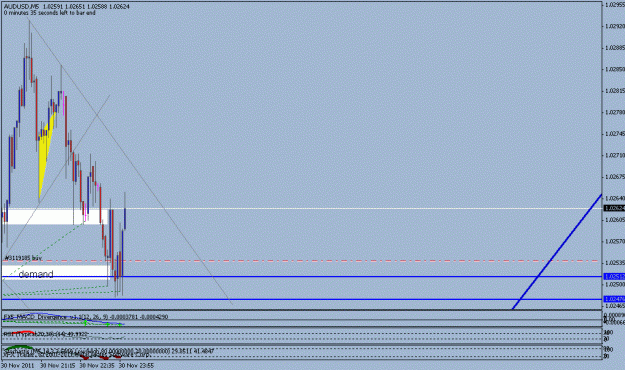The image size is (625, 370).
Task: Click the RSI indicator label
Action: [x=46, y=334]
